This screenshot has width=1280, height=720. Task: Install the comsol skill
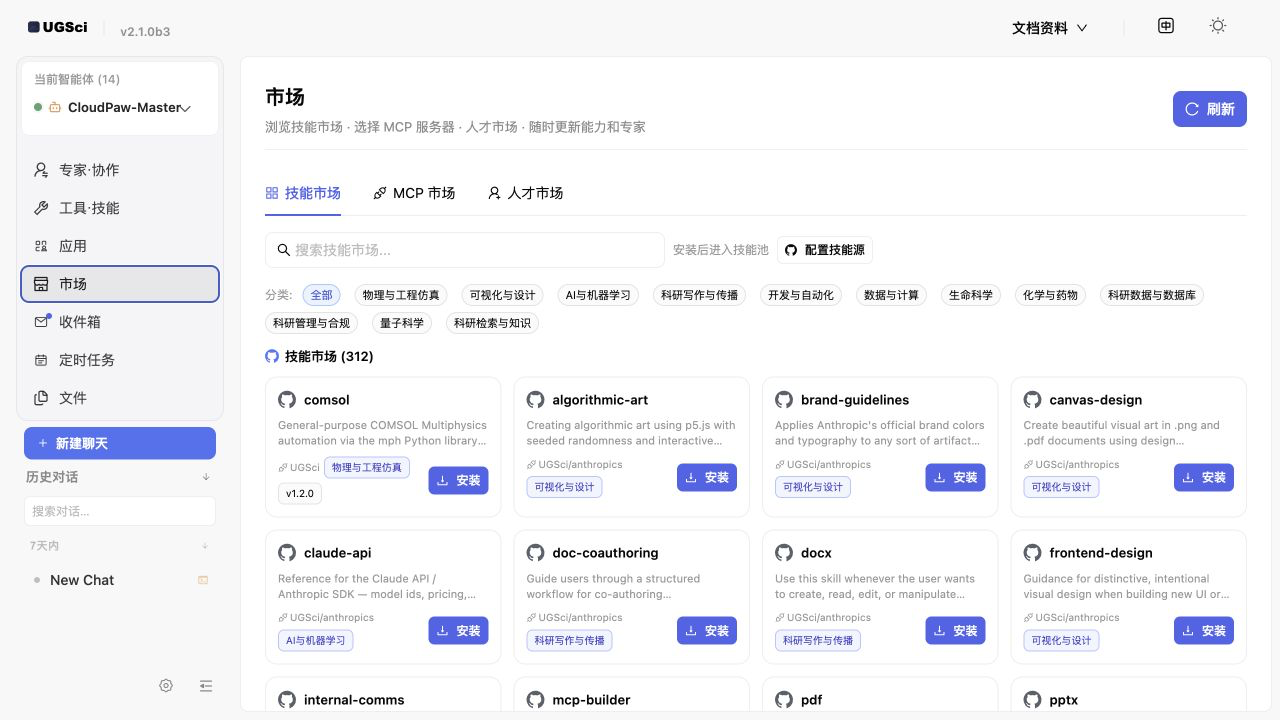[x=459, y=480]
